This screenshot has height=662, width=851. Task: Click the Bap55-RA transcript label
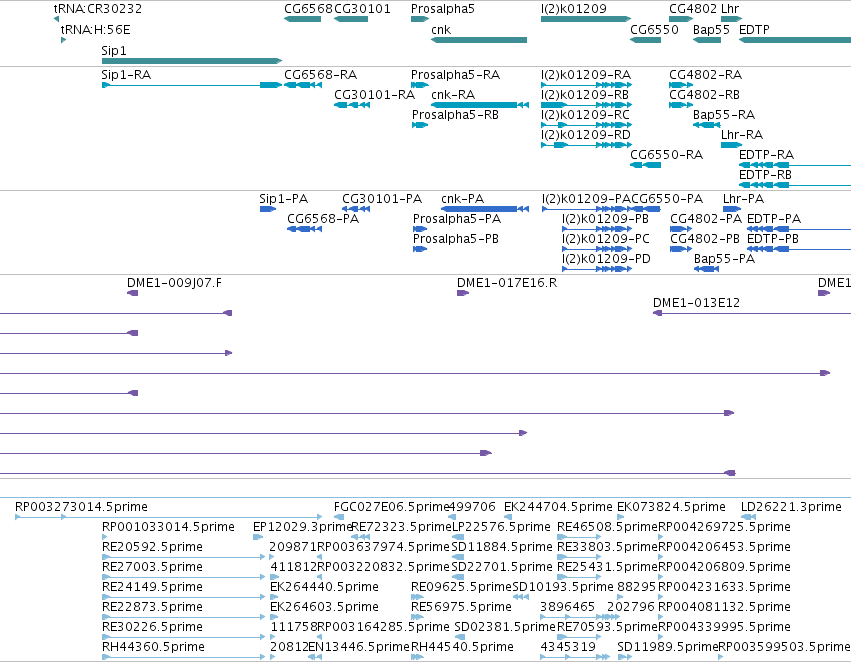(724, 115)
